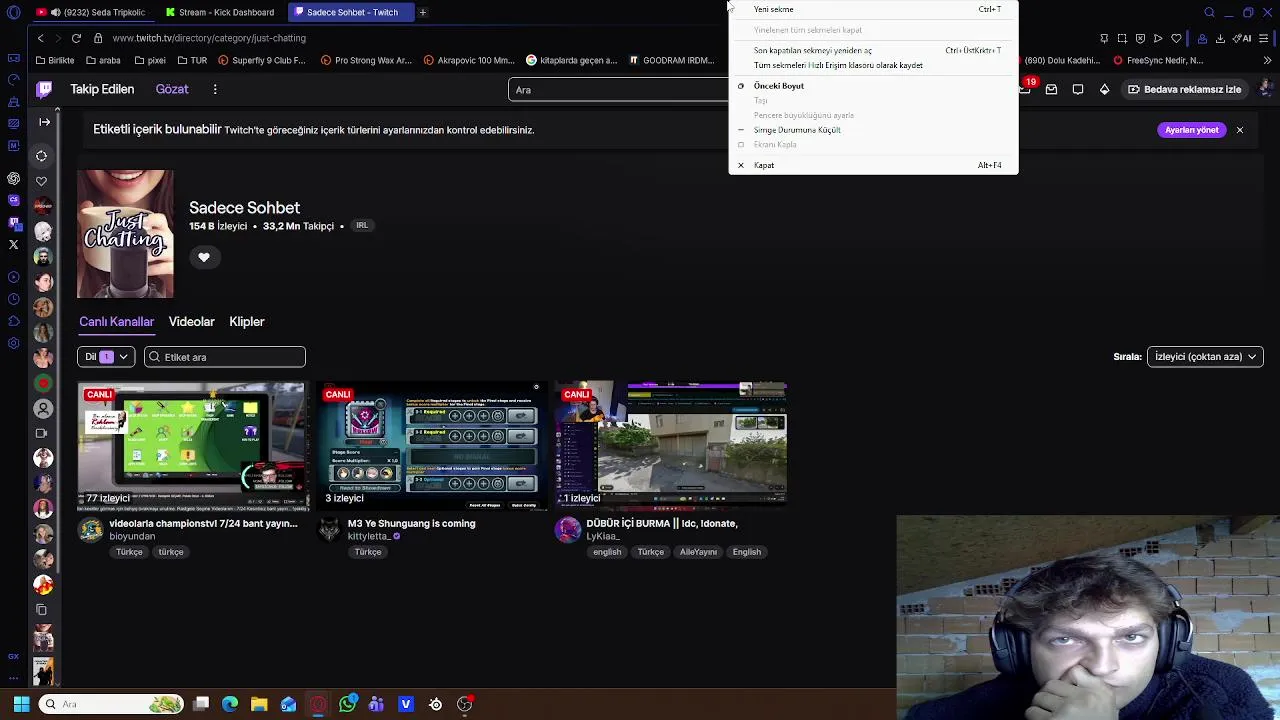Screen dimensions: 1280x720
Task: Select Önceki Boyut menu item
Action: coord(873,86)
